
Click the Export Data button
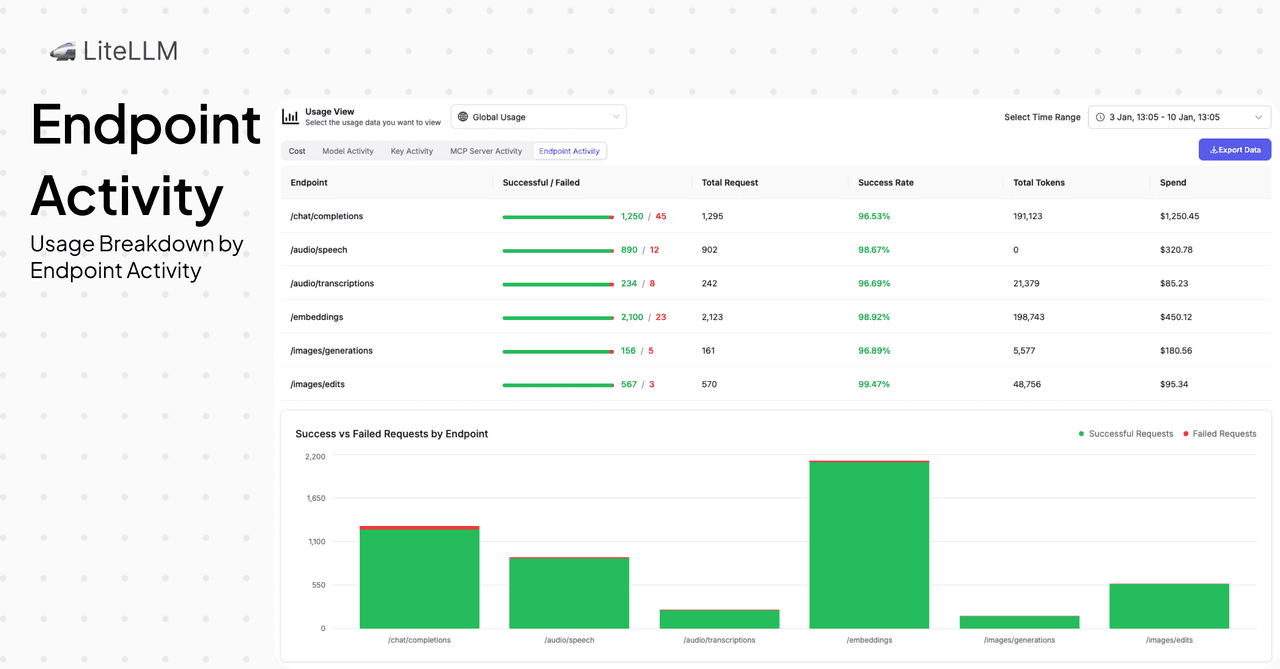point(1235,150)
